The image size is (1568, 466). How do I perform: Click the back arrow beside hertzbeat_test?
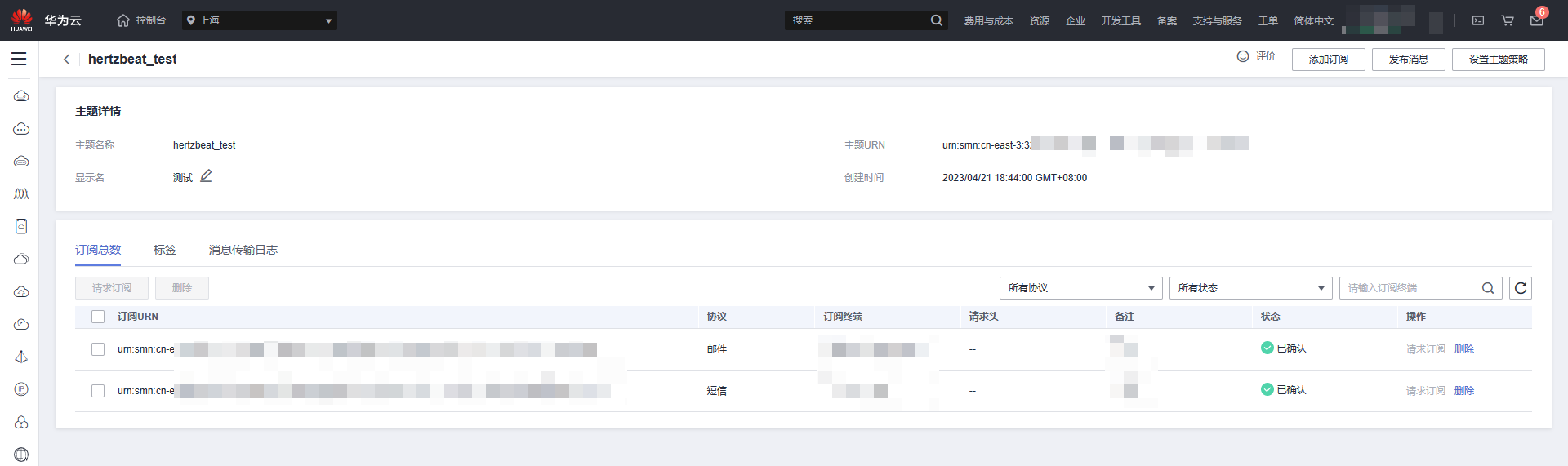(67, 60)
